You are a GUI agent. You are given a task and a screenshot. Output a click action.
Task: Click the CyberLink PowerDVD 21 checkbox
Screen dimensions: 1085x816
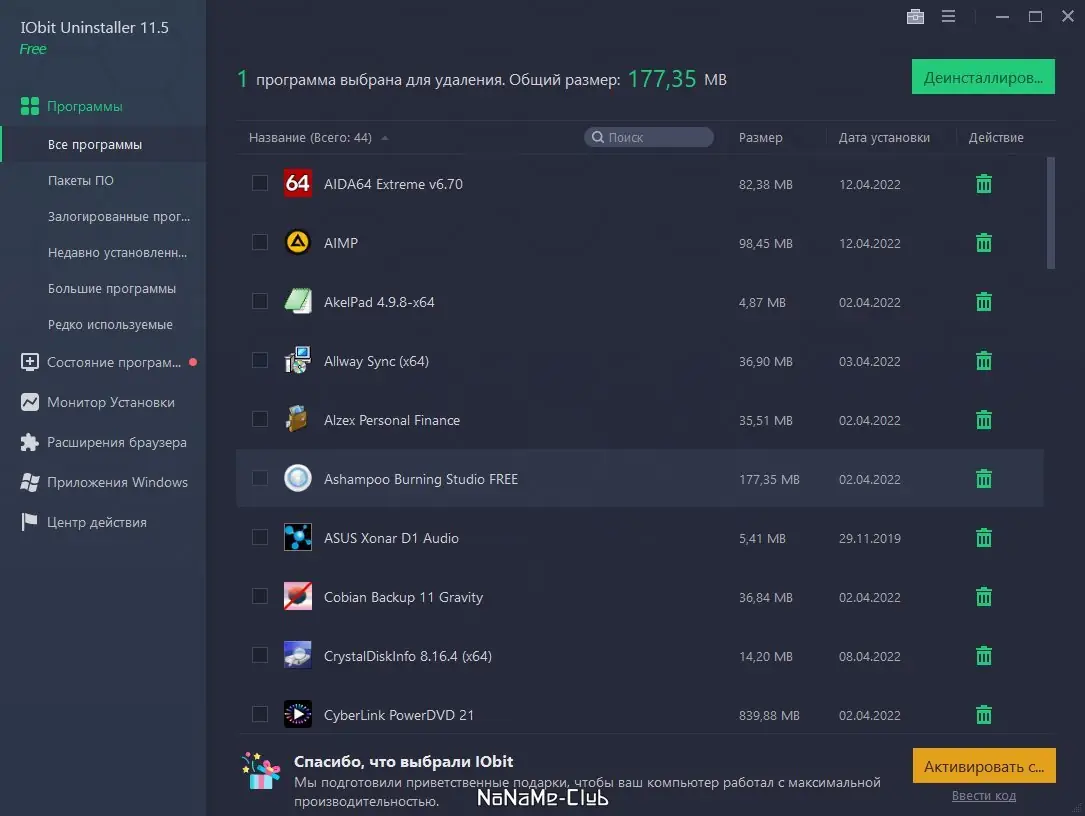[x=259, y=714]
